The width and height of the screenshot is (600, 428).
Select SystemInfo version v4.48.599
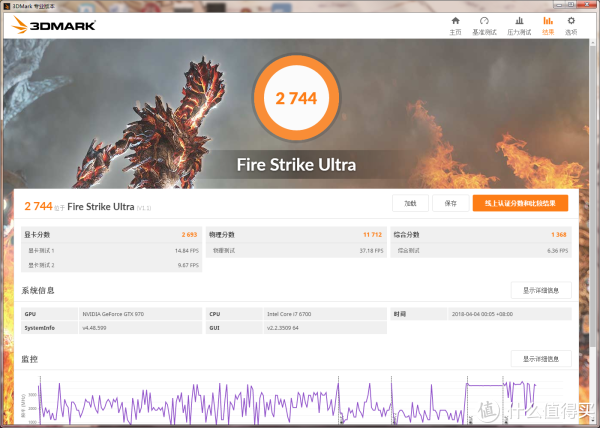[x=94, y=328]
